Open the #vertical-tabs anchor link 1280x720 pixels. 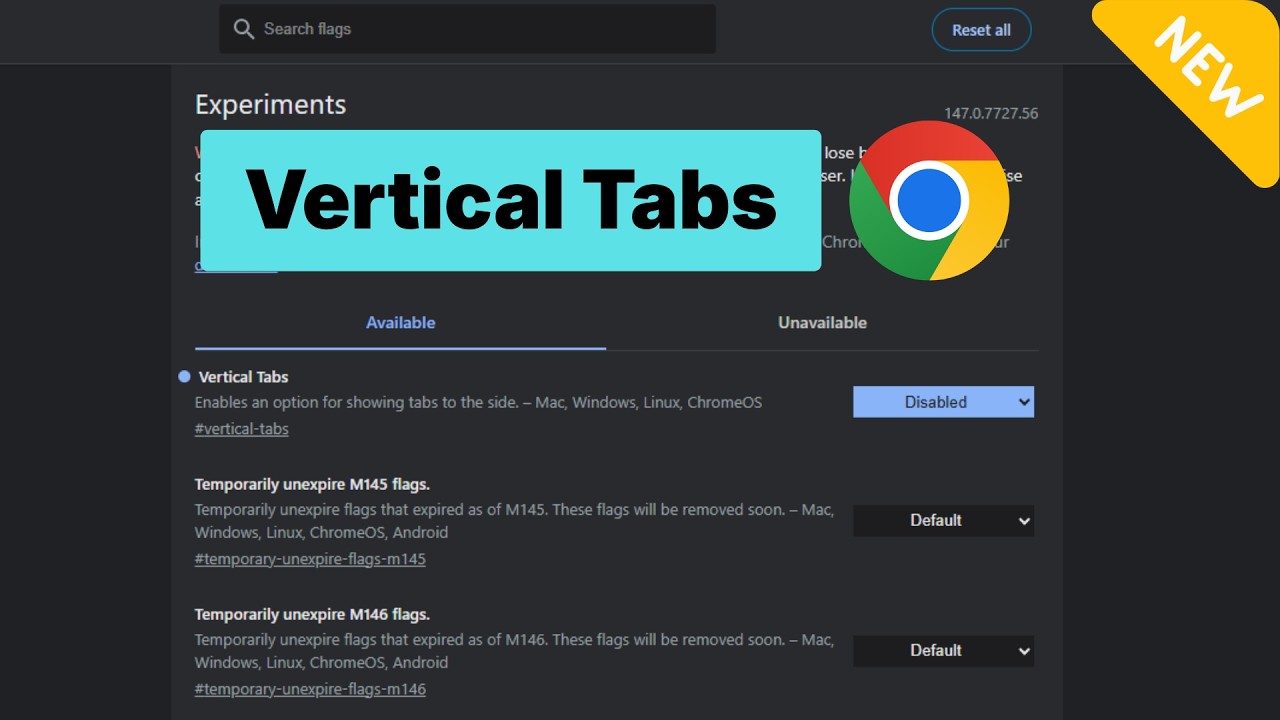pyautogui.click(x=241, y=429)
